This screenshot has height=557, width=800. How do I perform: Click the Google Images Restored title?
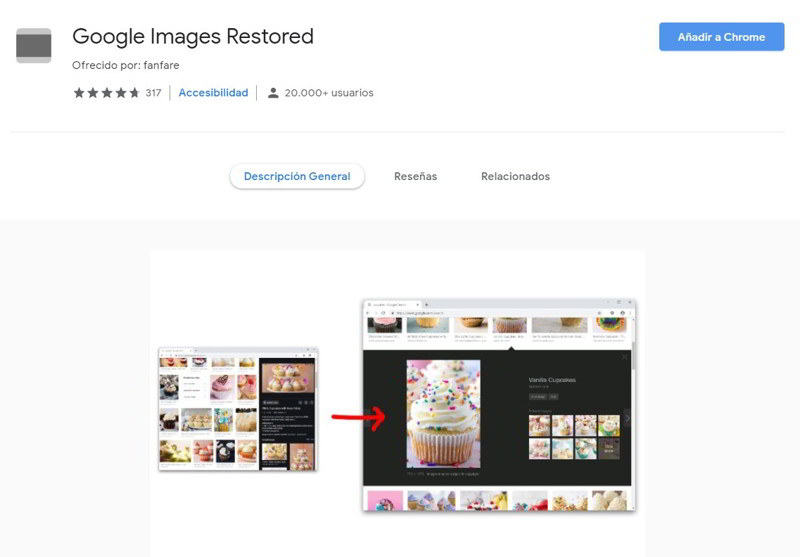click(x=193, y=37)
